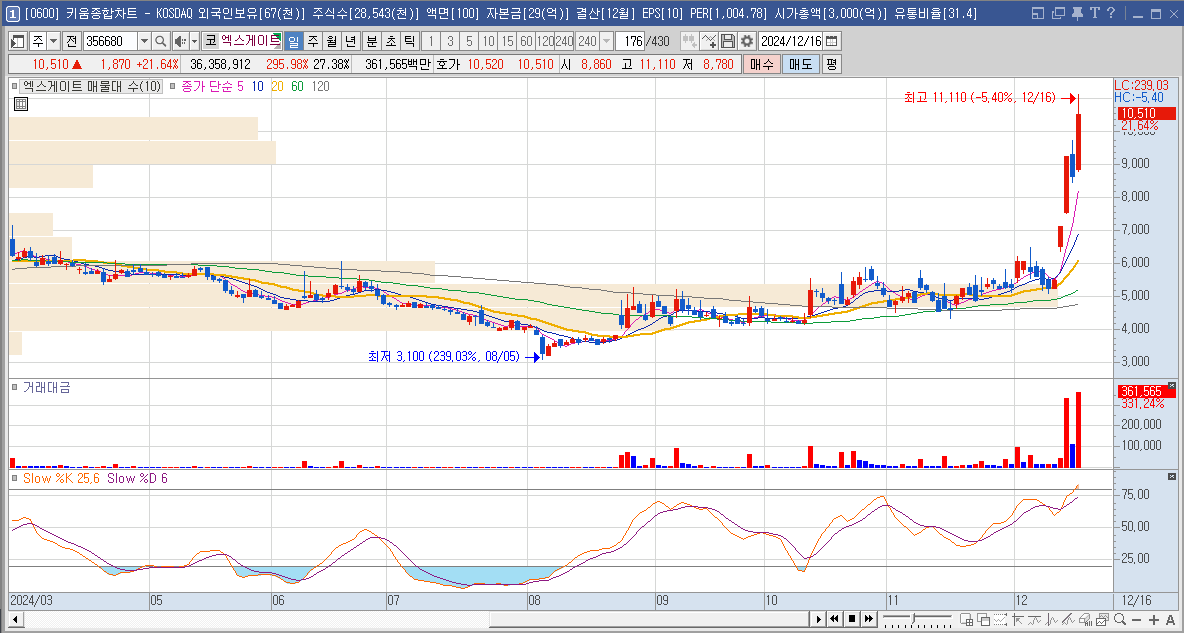The width and height of the screenshot is (1184, 633).
Task: Click the split chart grid icon
Action: pos(967,619)
